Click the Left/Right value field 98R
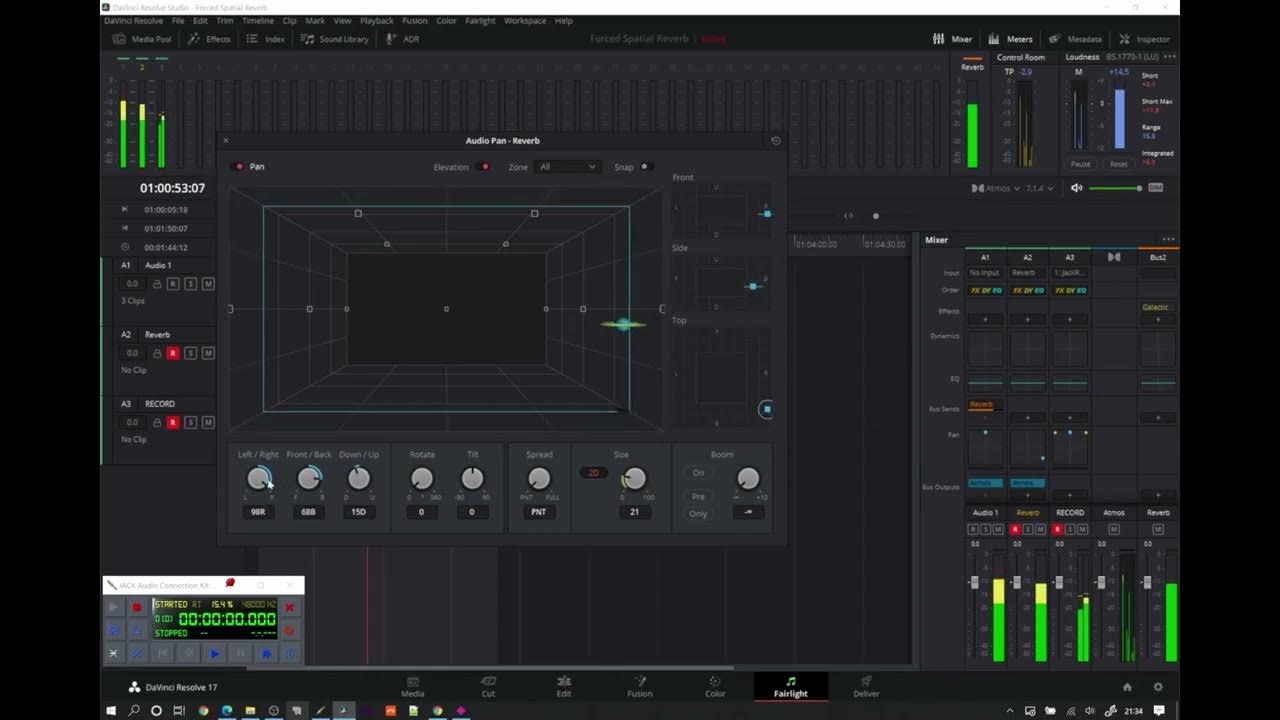1280x720 pixels. [x=258, y=512]
